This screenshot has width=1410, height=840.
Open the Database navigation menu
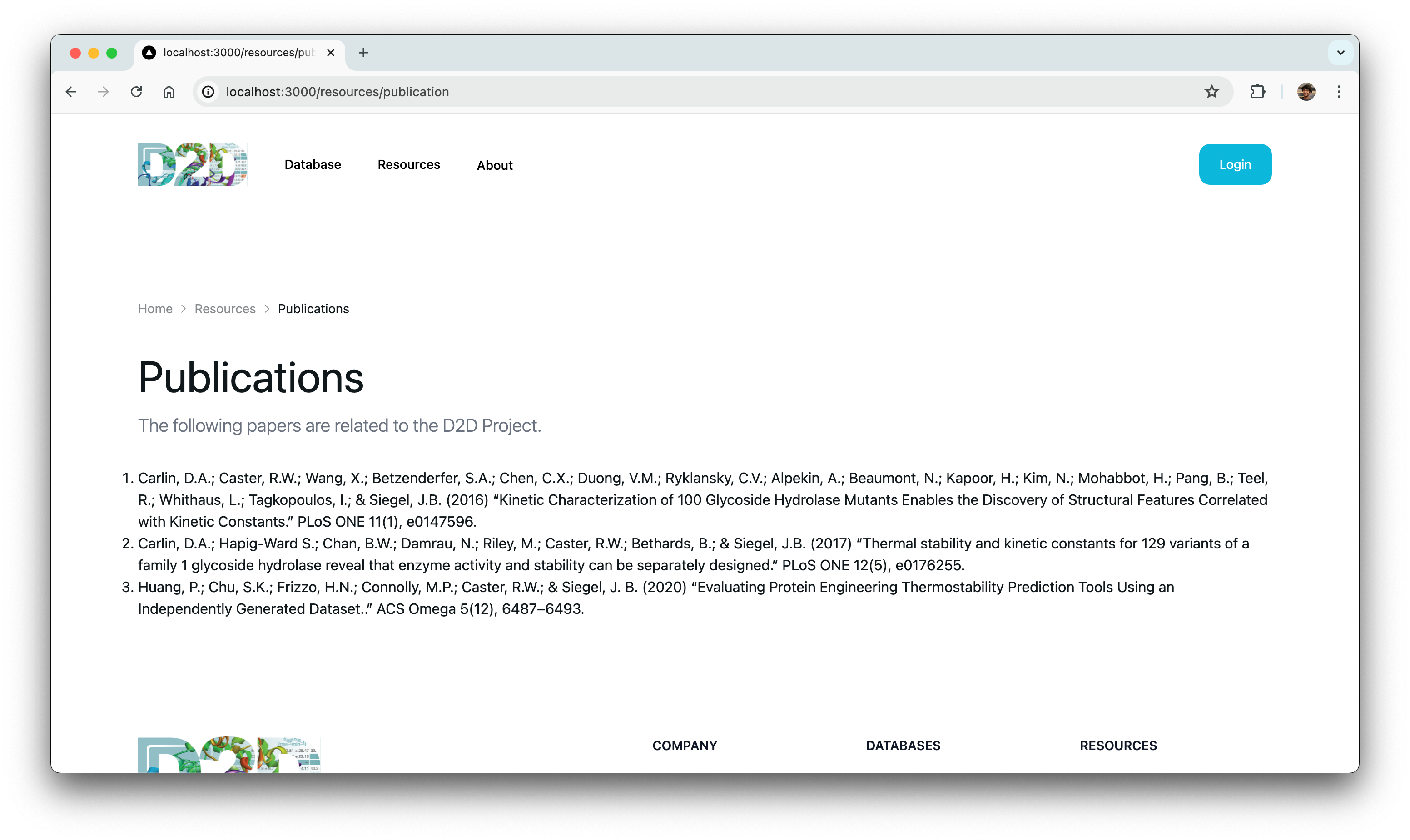click(313, 165)
